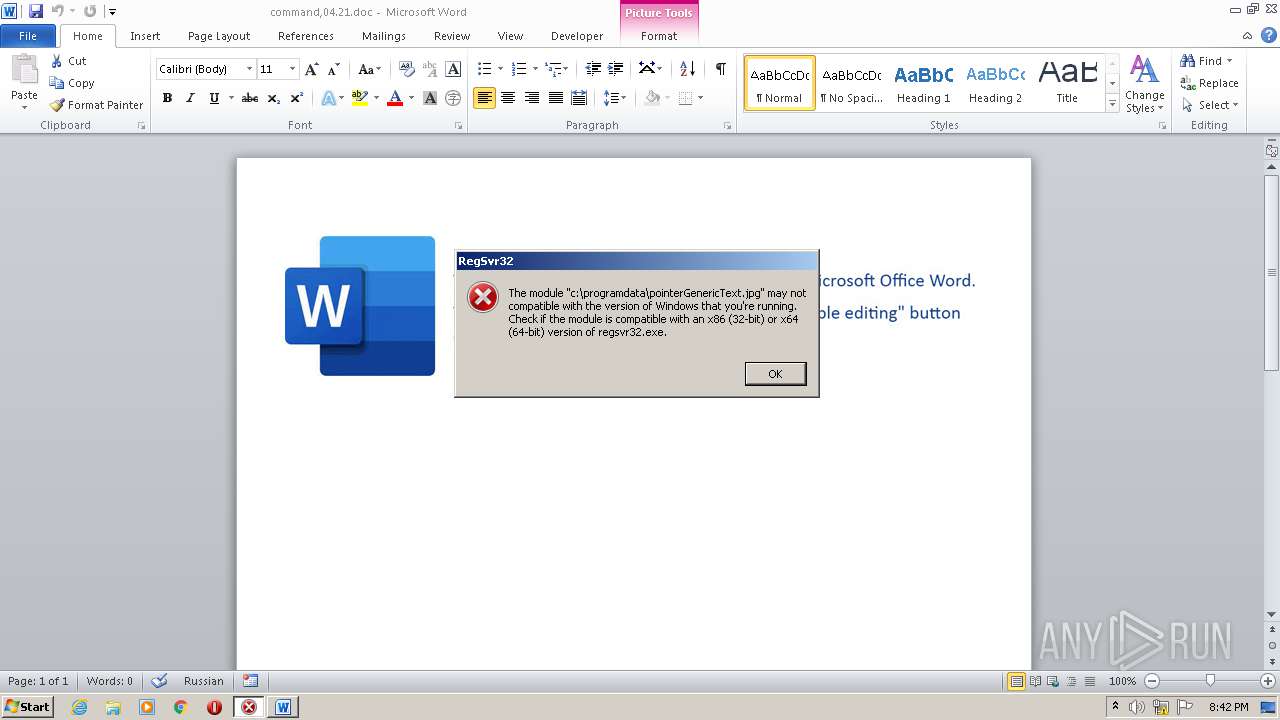This screenshot has height=720, width=1280.
Task: Click the Windows Start button
Action: pyautogui.click(x=27, y=707)
